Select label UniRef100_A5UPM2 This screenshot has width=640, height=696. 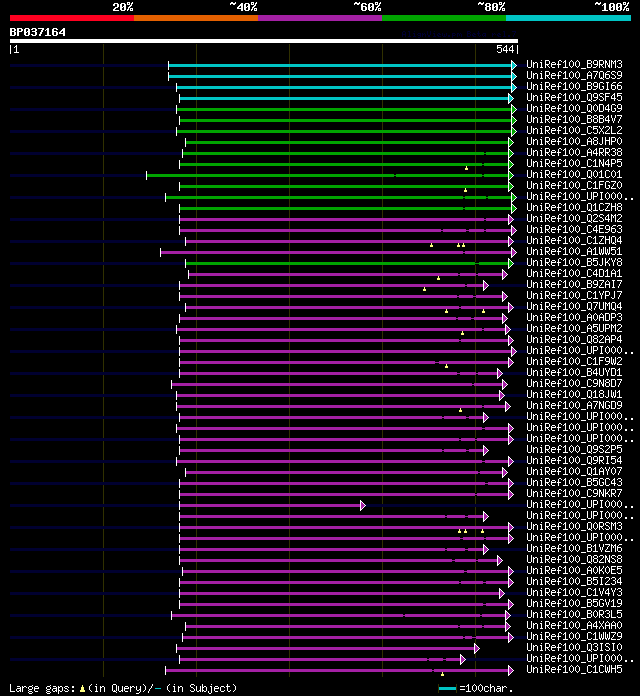[x=574, y=328]
